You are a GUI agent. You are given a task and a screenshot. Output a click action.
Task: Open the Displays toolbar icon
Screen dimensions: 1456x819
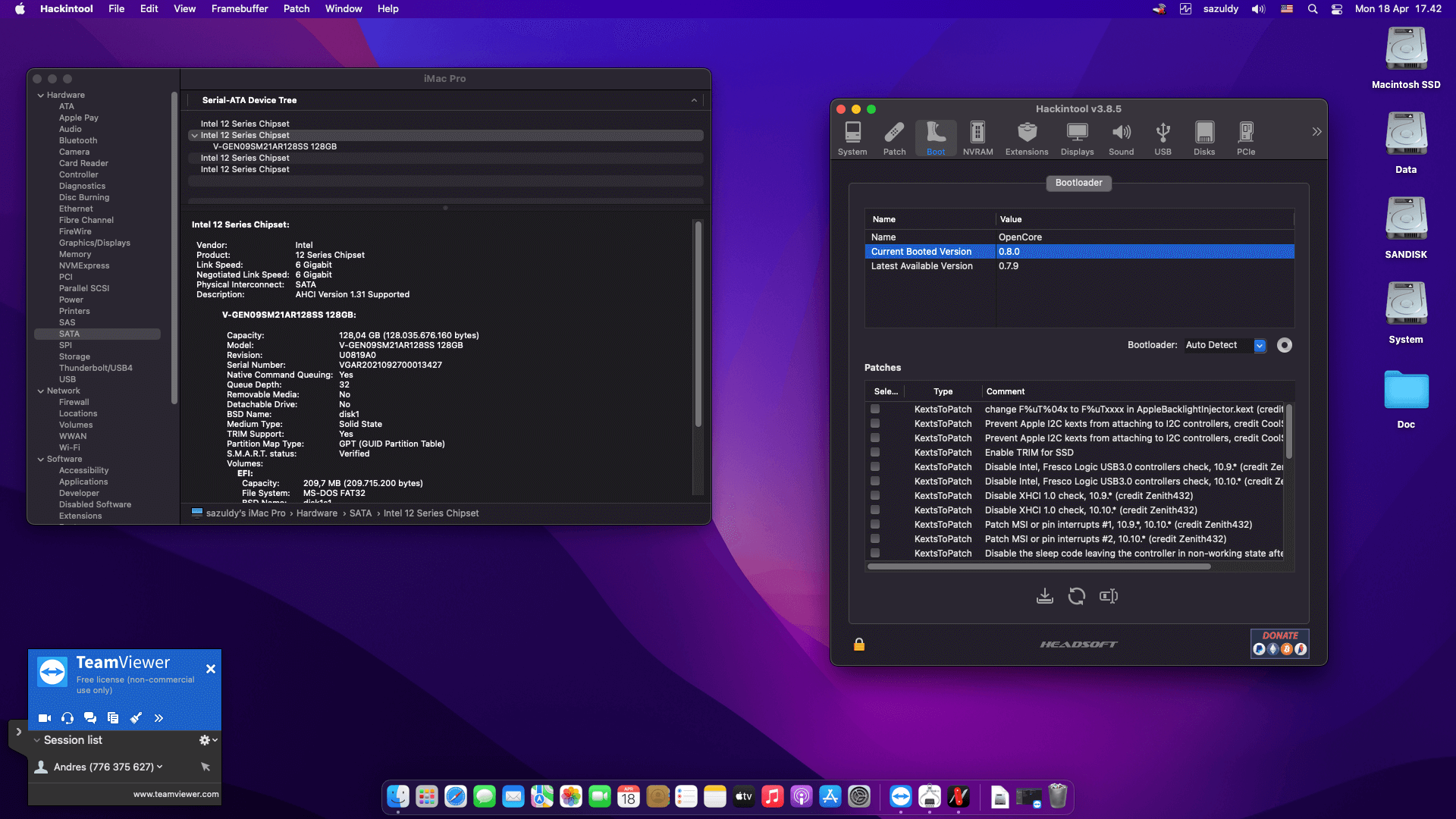[1077, 139]
